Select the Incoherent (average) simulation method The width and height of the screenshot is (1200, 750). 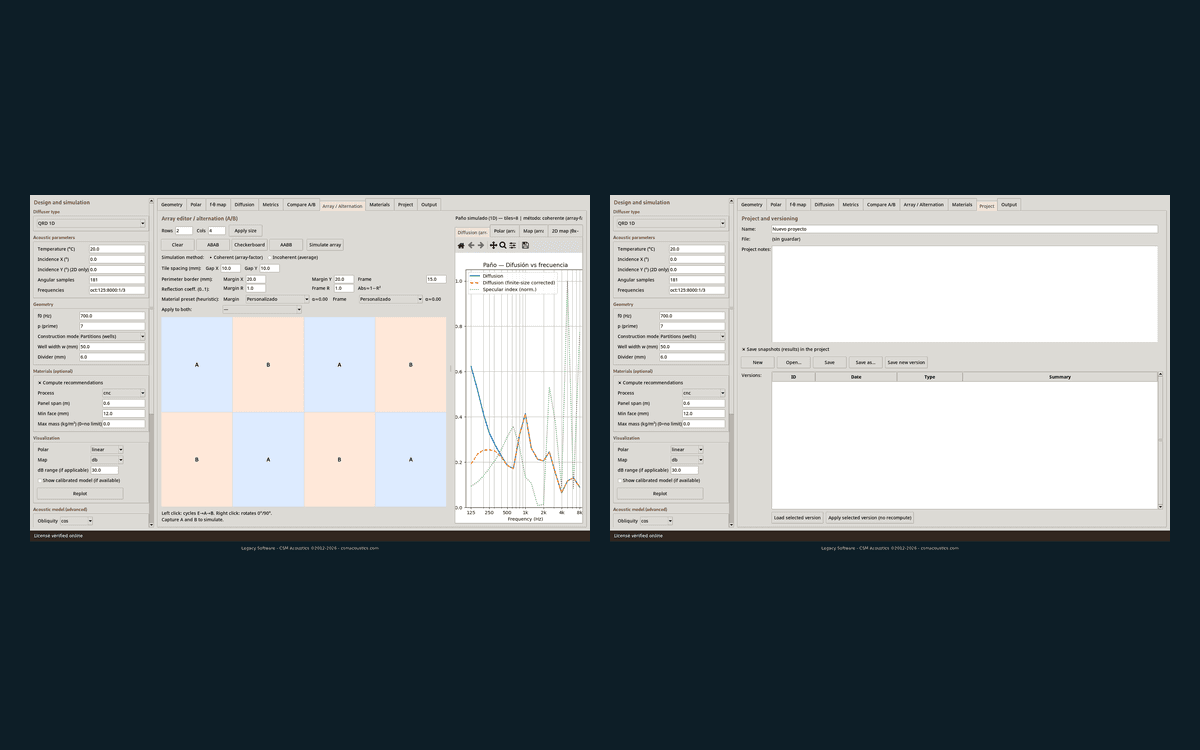pos(295,257)
